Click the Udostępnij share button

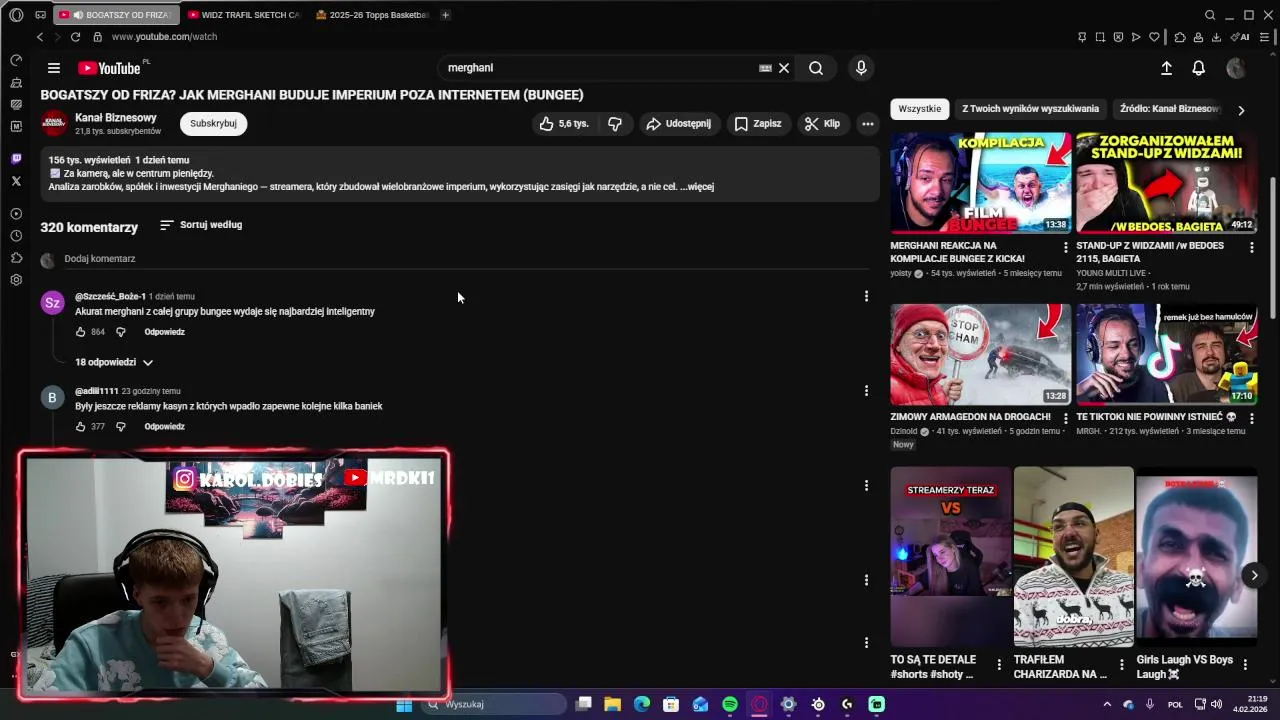[x=678, y=124]
